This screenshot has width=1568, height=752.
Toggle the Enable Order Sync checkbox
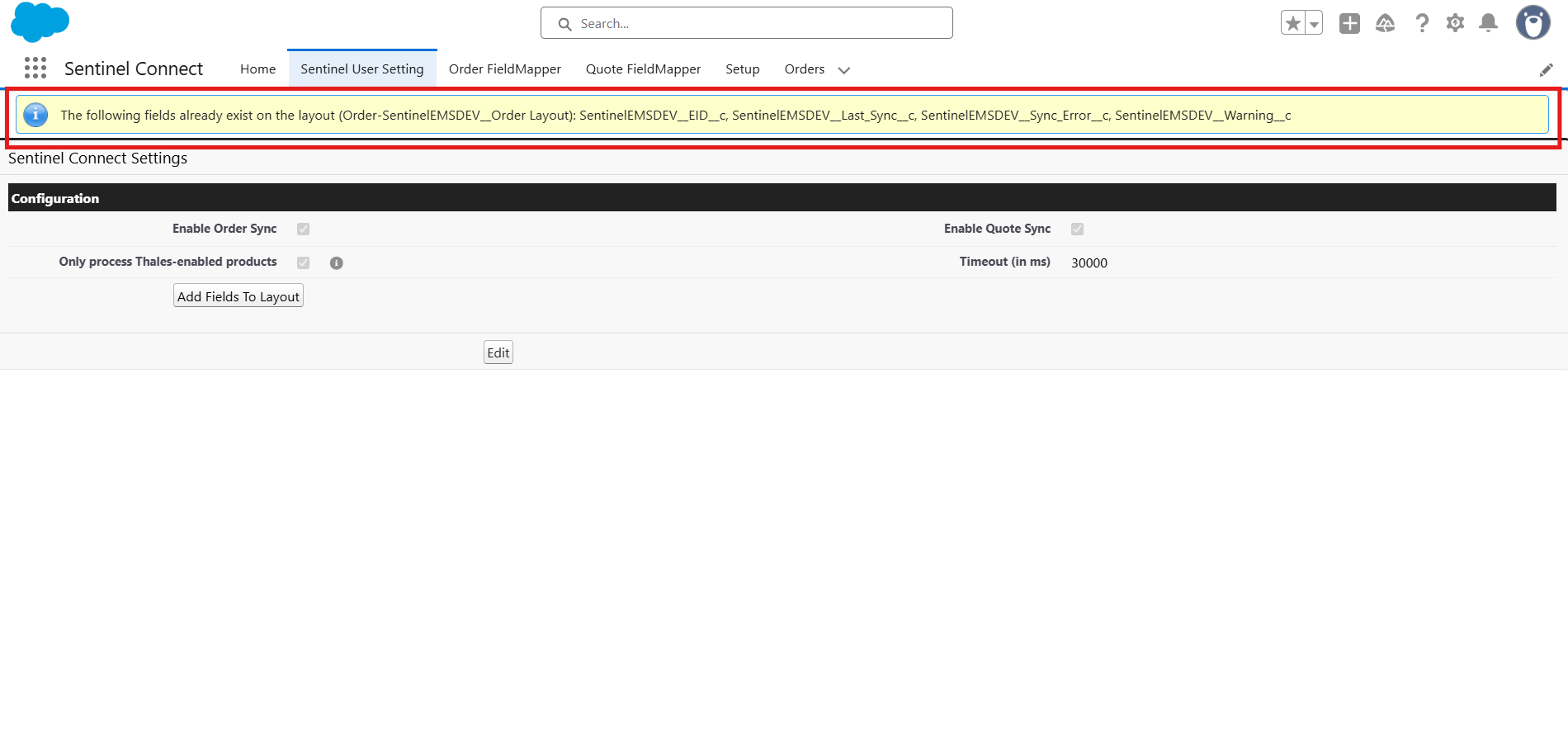(304, 229)
